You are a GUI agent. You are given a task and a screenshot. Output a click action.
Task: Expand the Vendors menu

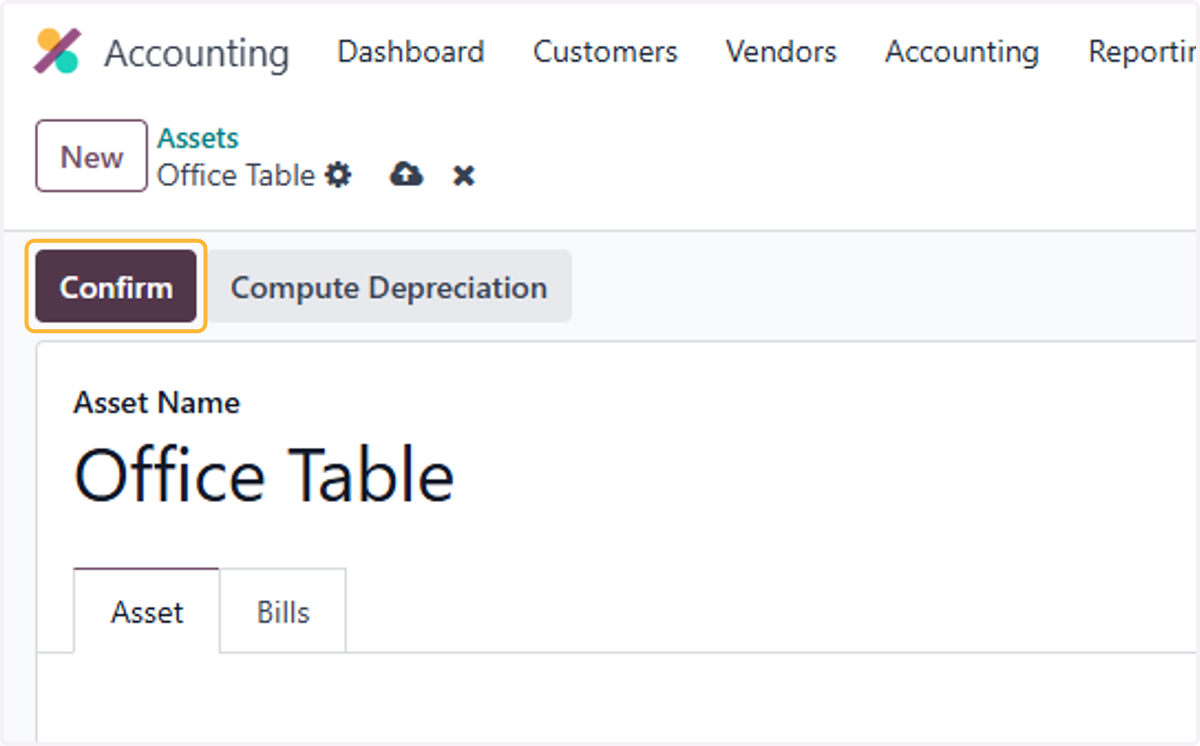(x=781, y=52)
